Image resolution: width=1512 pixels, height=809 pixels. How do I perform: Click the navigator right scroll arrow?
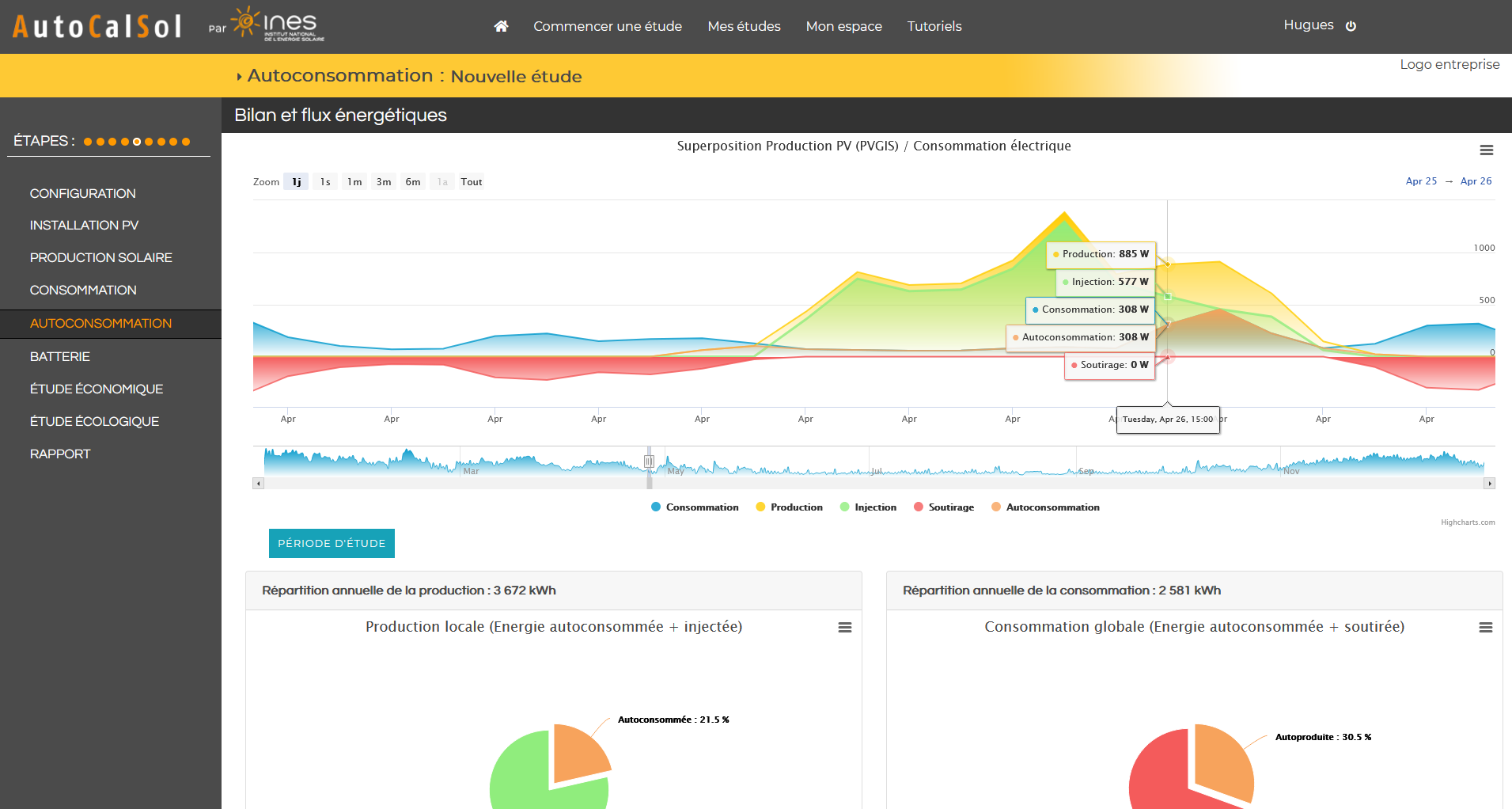click(1489, 483)
